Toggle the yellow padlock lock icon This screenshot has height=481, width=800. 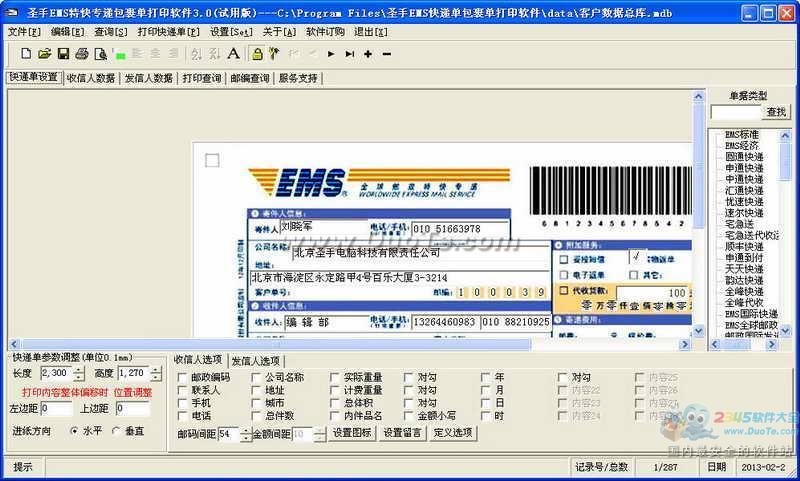tap(258, 54)
